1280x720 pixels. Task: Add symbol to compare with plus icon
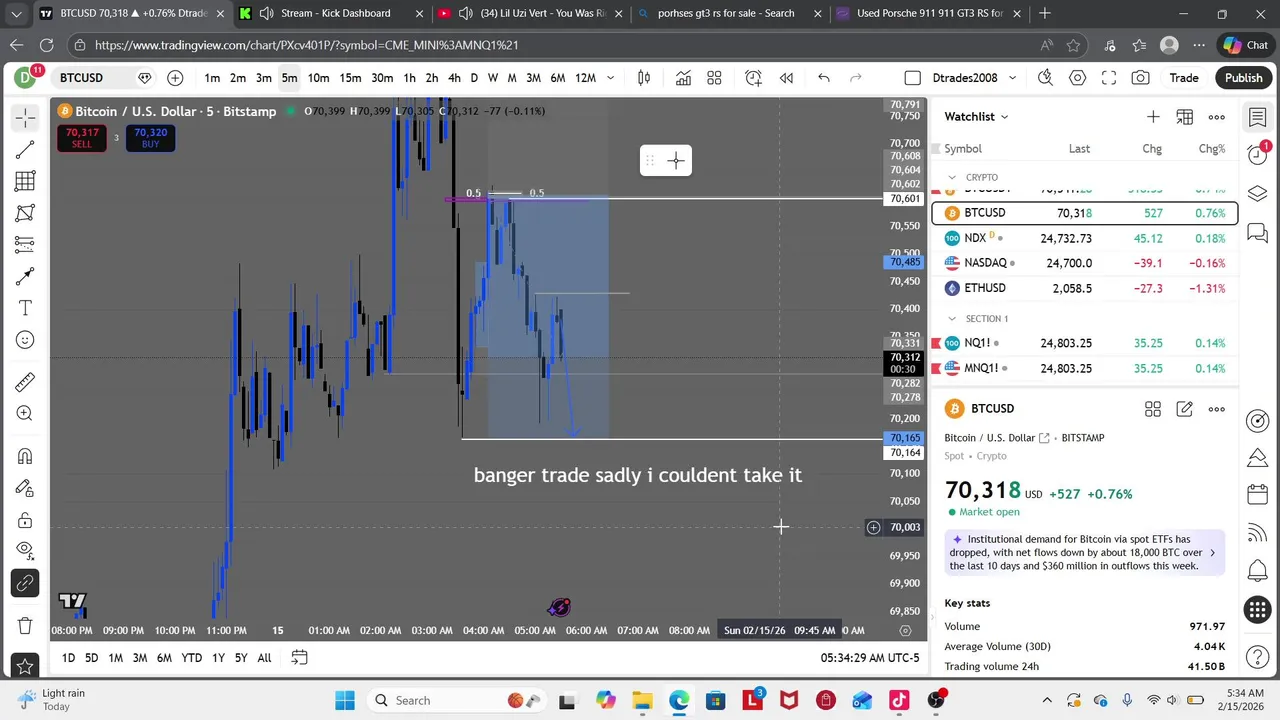pos(175,78)
